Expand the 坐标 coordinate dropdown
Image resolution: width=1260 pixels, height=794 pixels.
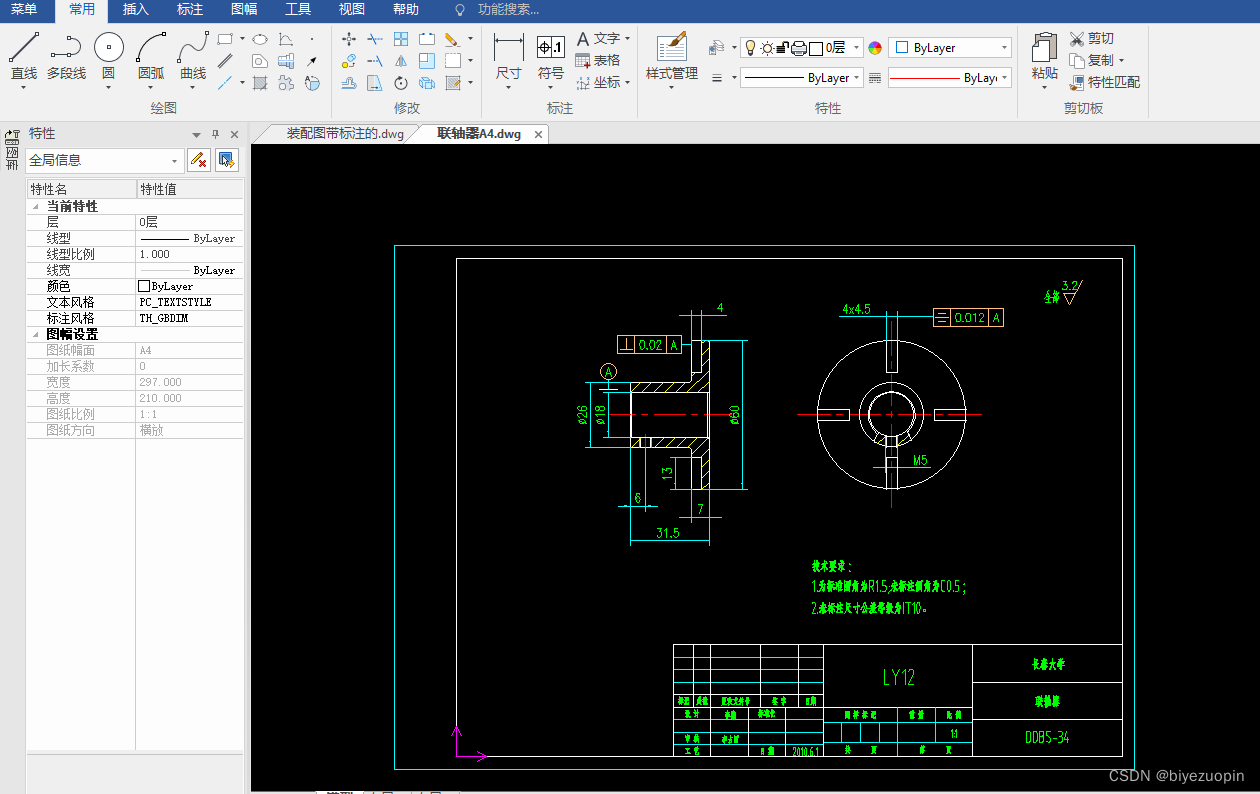(x=628, y=83)
